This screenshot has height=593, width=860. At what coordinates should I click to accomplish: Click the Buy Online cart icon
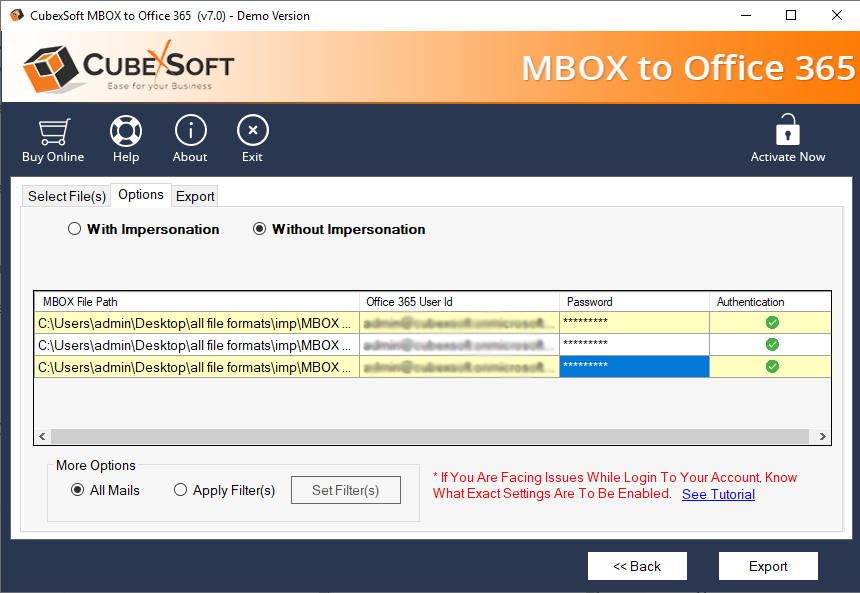53,131
